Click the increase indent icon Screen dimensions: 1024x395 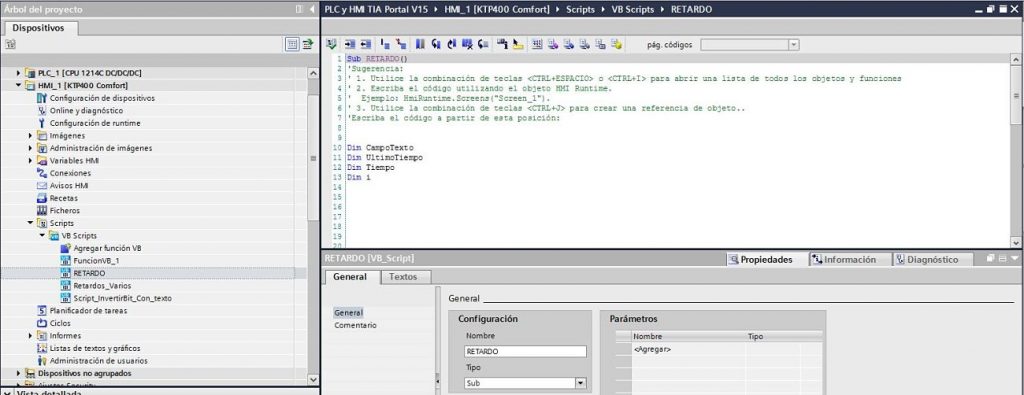coord(350,44)
